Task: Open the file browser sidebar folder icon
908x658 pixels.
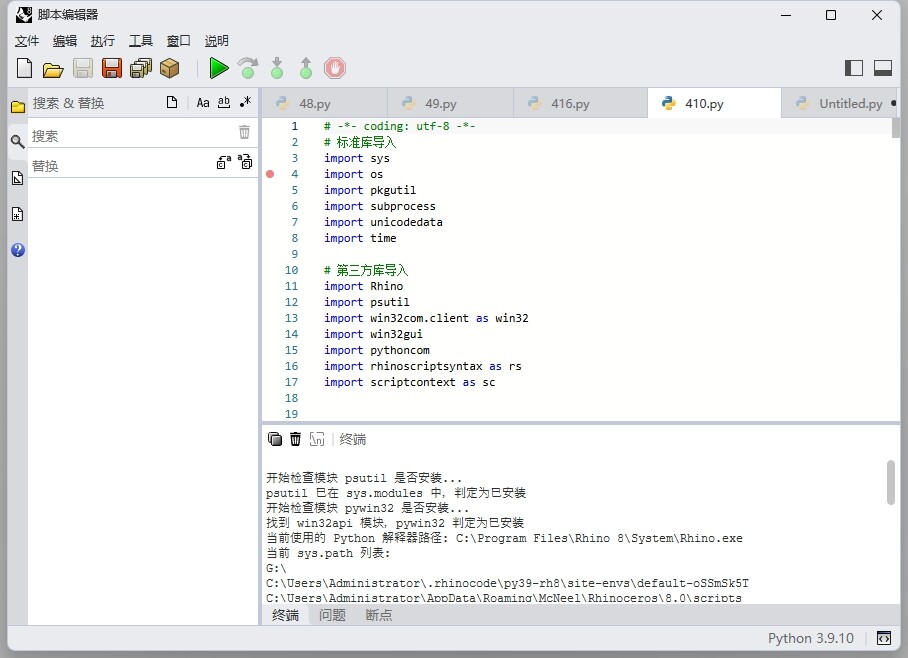Action: tap(18, 107)
